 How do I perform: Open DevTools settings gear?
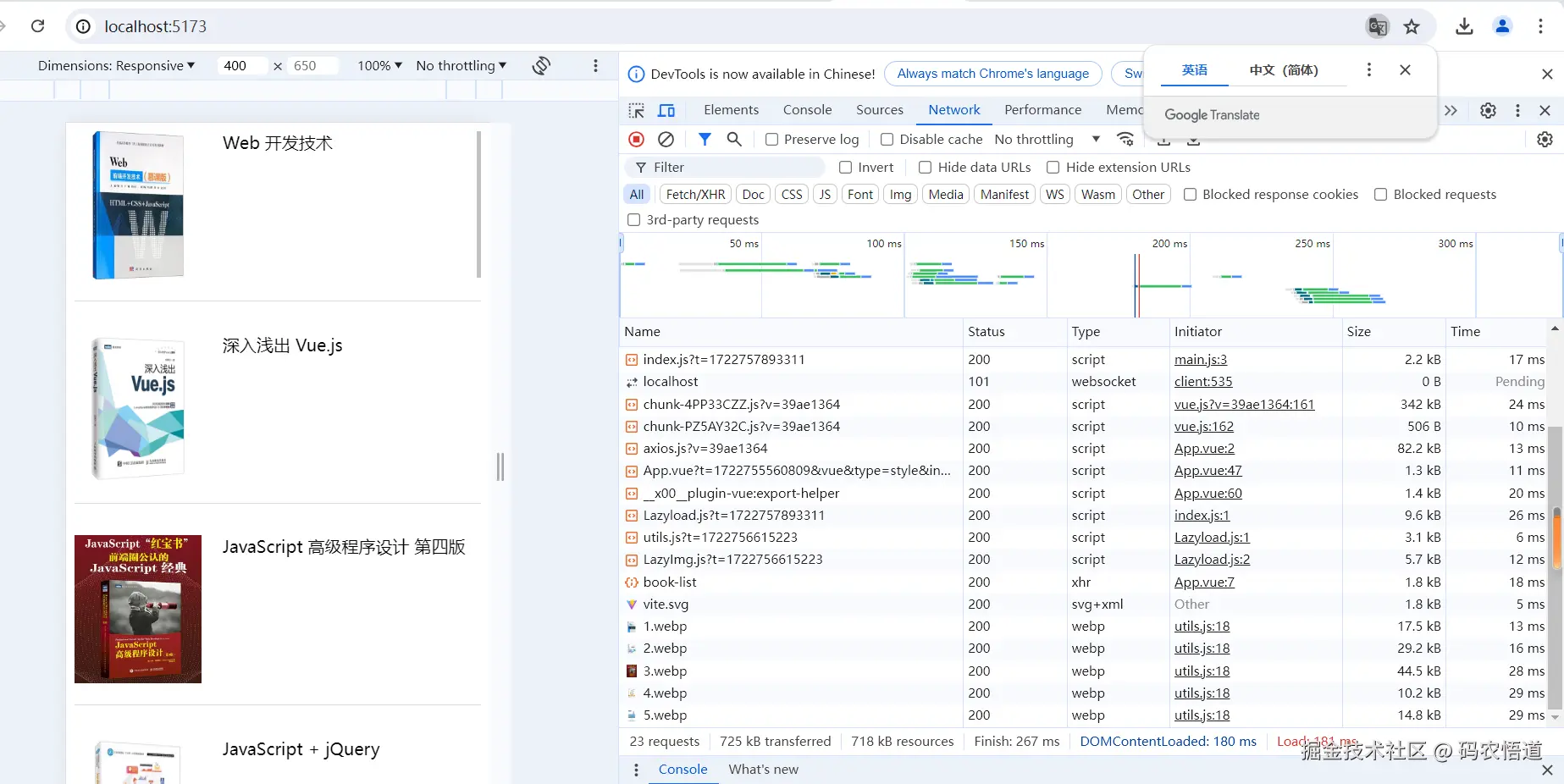point(1488,110)
